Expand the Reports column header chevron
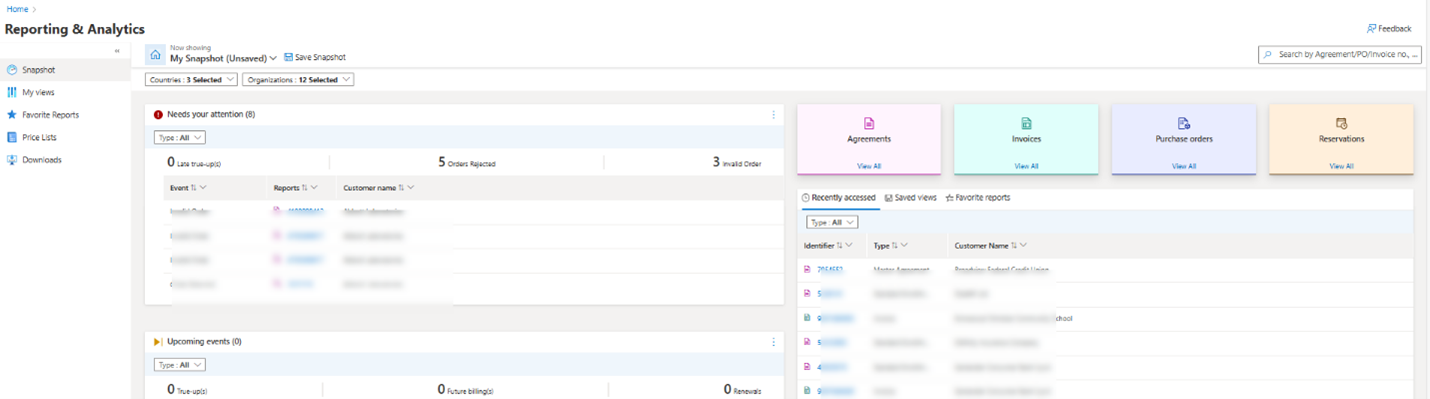The width and height of the screenshot is (1430, 399). click(x=314, y=187)
